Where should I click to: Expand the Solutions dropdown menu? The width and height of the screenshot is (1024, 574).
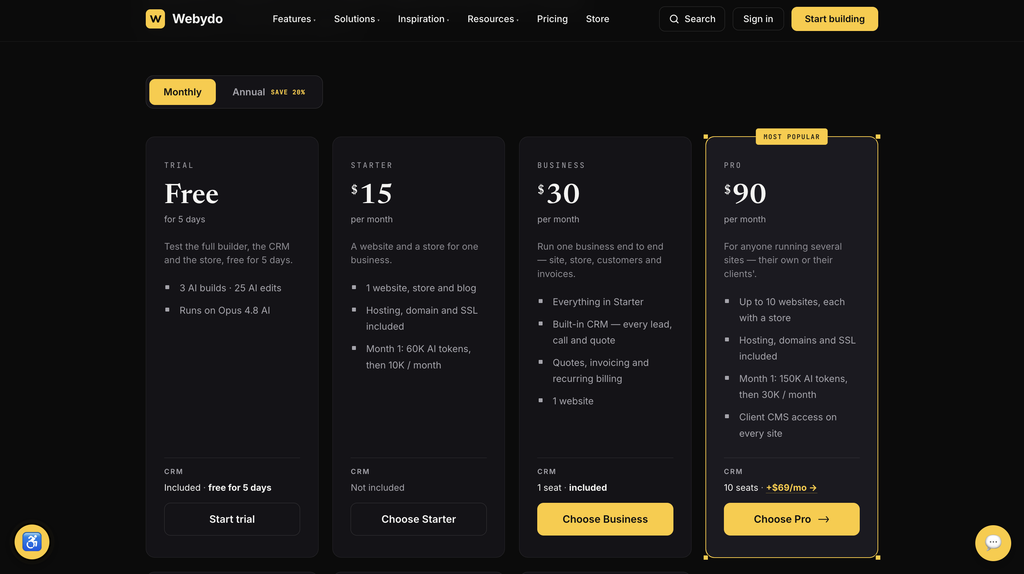357,19
